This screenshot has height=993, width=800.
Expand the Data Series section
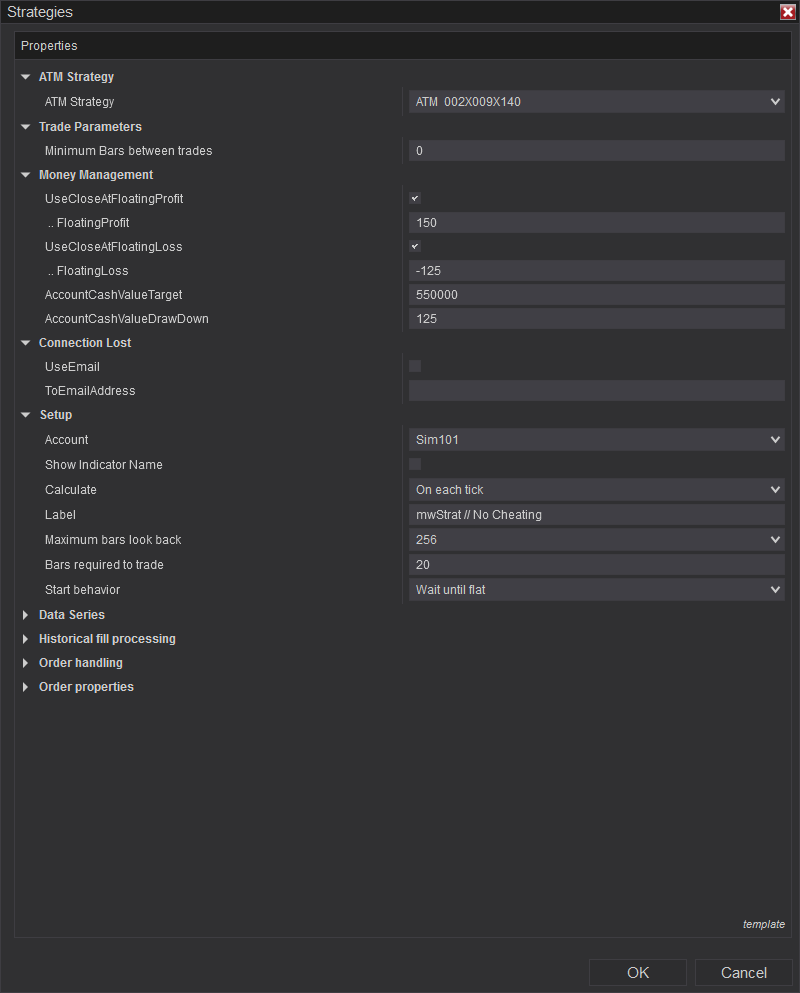[x=25, y=615]
